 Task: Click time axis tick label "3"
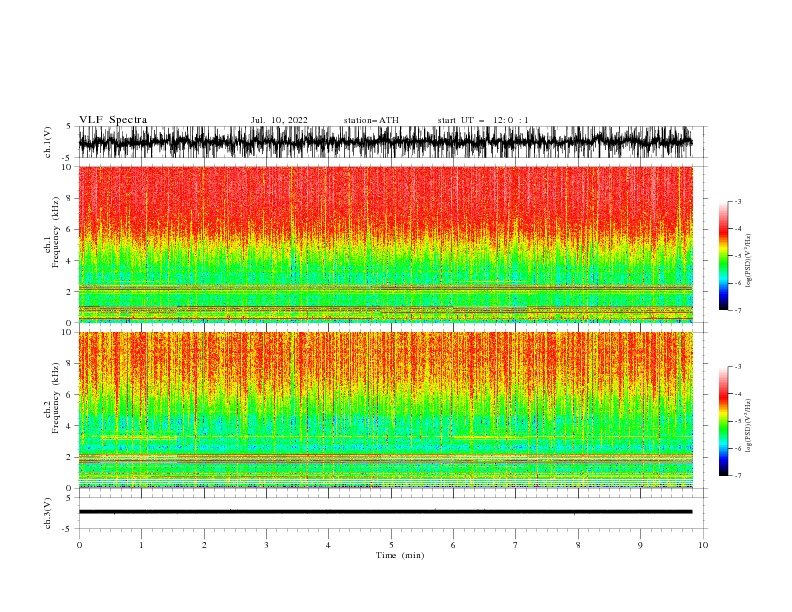pyautogui.click(x=266, y=545)
